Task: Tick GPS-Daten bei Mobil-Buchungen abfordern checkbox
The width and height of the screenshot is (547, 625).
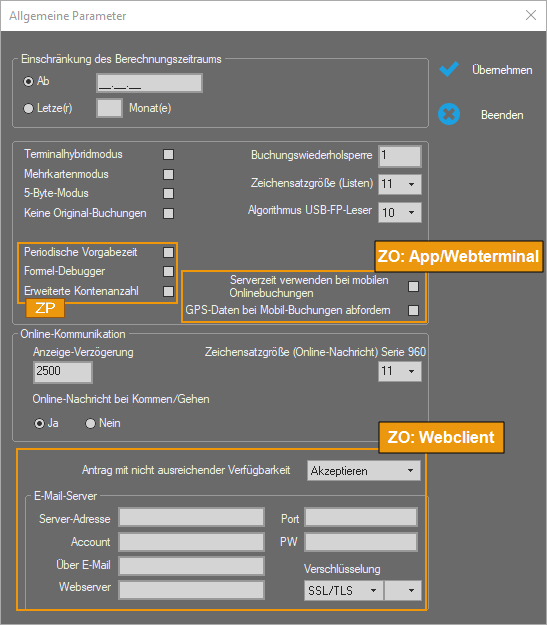Action: click(413, 310)
